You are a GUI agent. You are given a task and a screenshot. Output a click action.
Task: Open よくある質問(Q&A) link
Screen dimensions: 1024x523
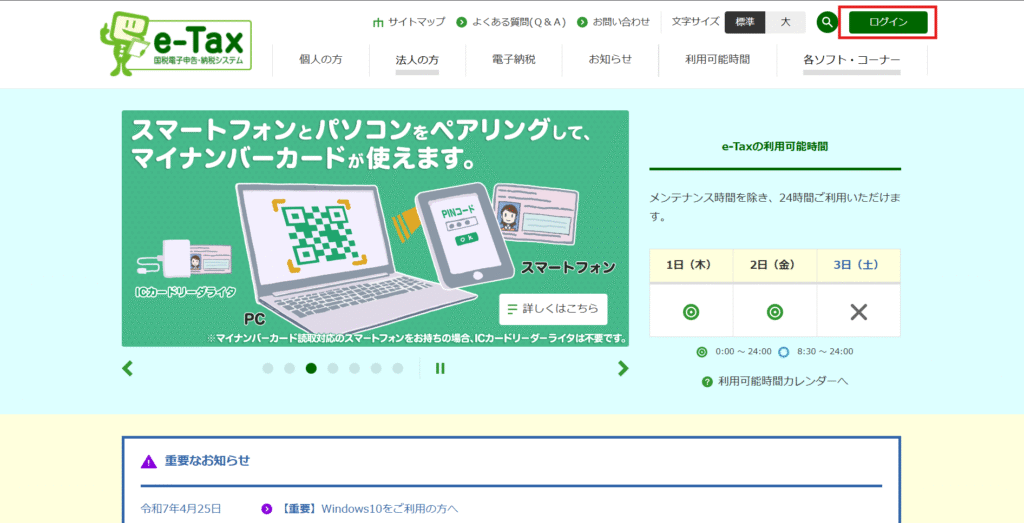coord(513,22)
